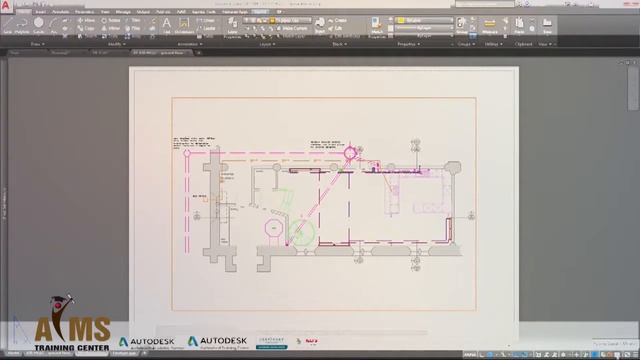Click the Paste button
Image resolution: width=640 pixels, height=360 pixels.
click(x=519, y=25)
